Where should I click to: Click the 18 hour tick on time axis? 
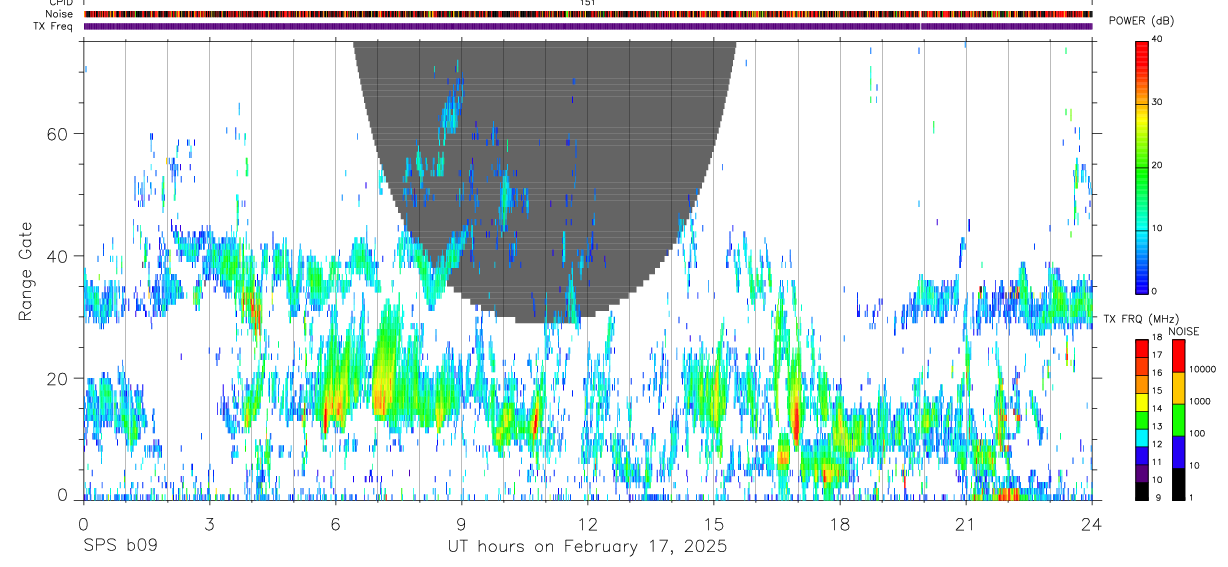click(840, 524)
